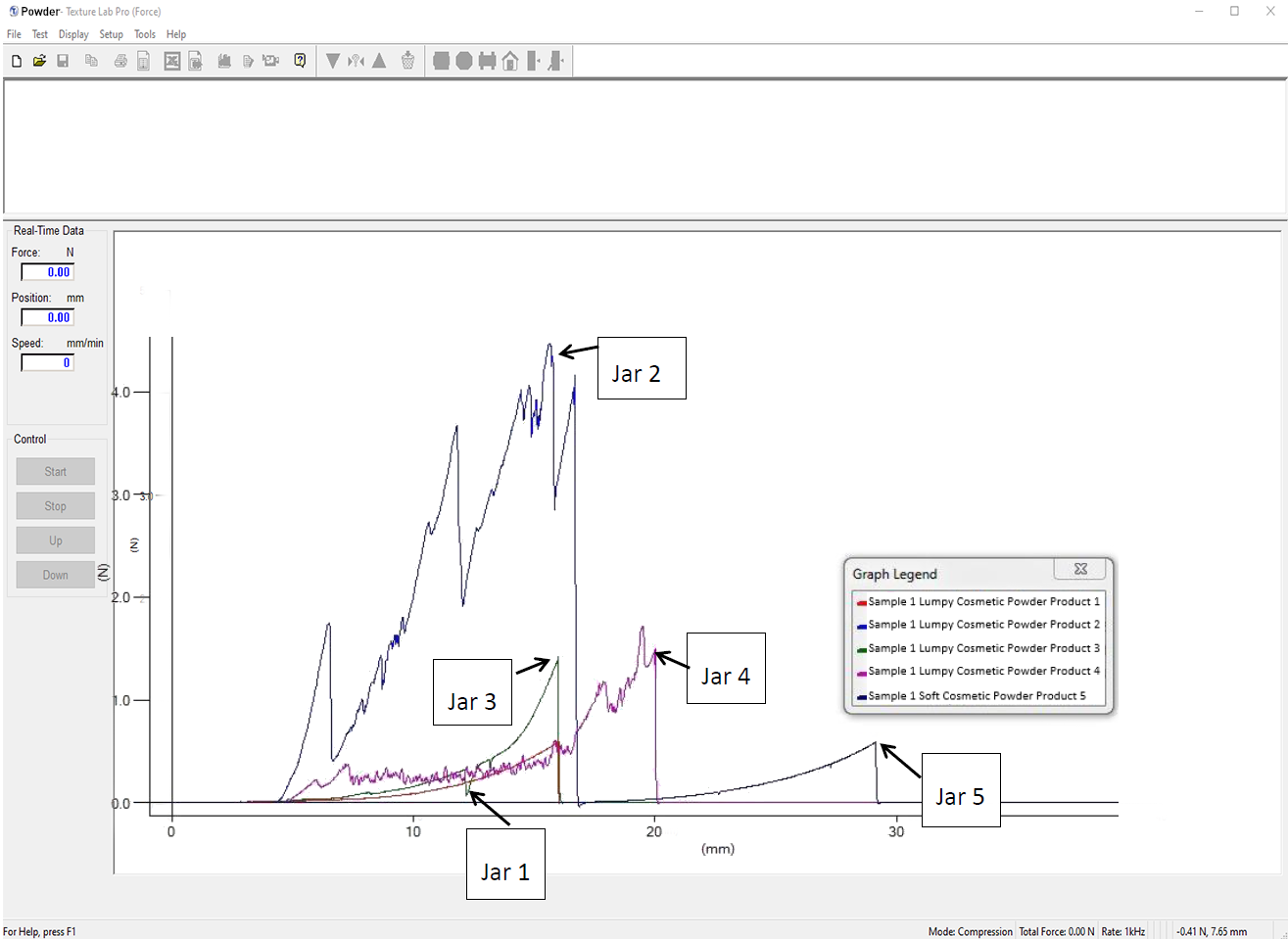Click the Save floppy disk icon
Viewport: 1288px width, 939px height.
point(63,61)
